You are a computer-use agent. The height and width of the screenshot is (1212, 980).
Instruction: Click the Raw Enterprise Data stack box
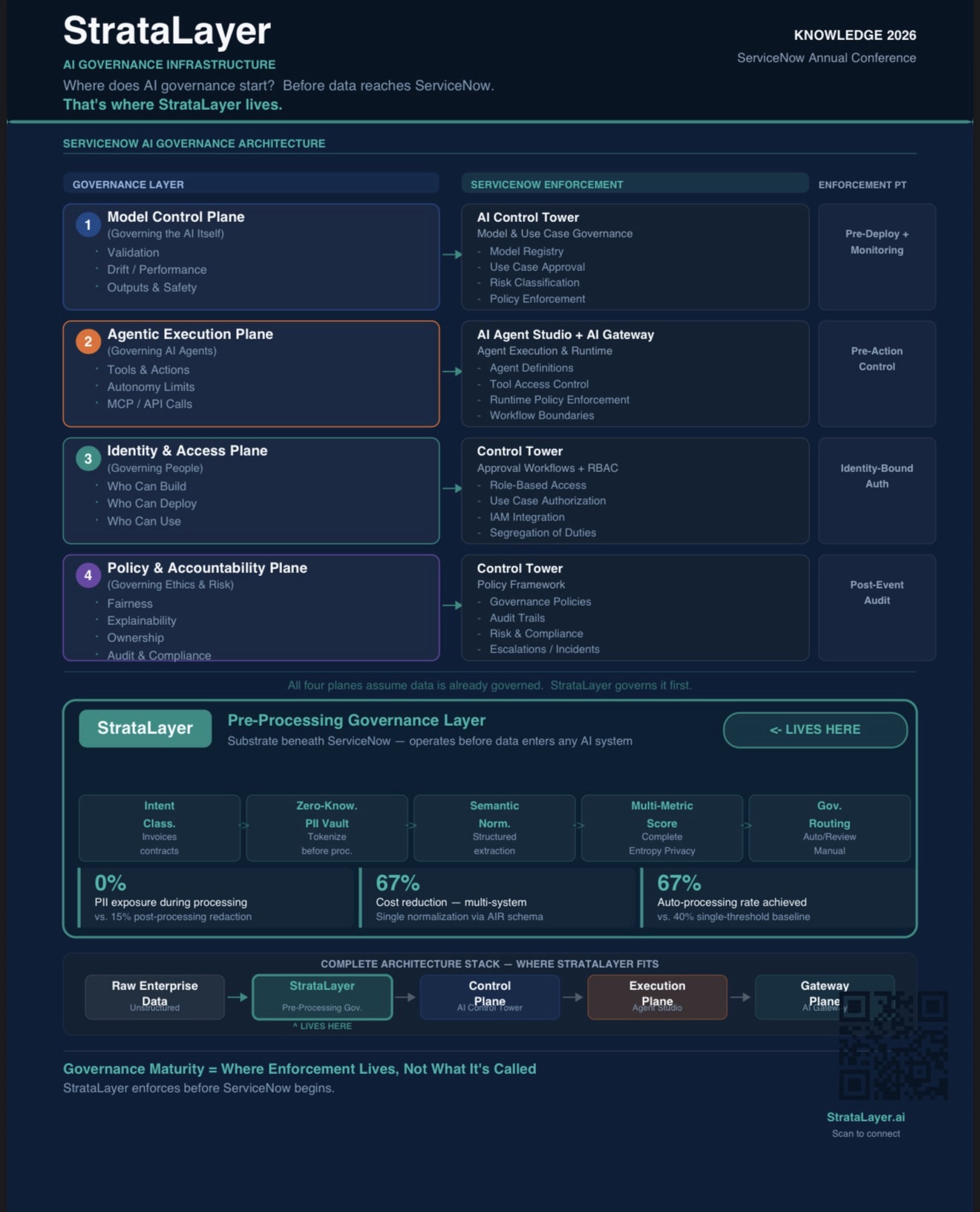[155, 997]
